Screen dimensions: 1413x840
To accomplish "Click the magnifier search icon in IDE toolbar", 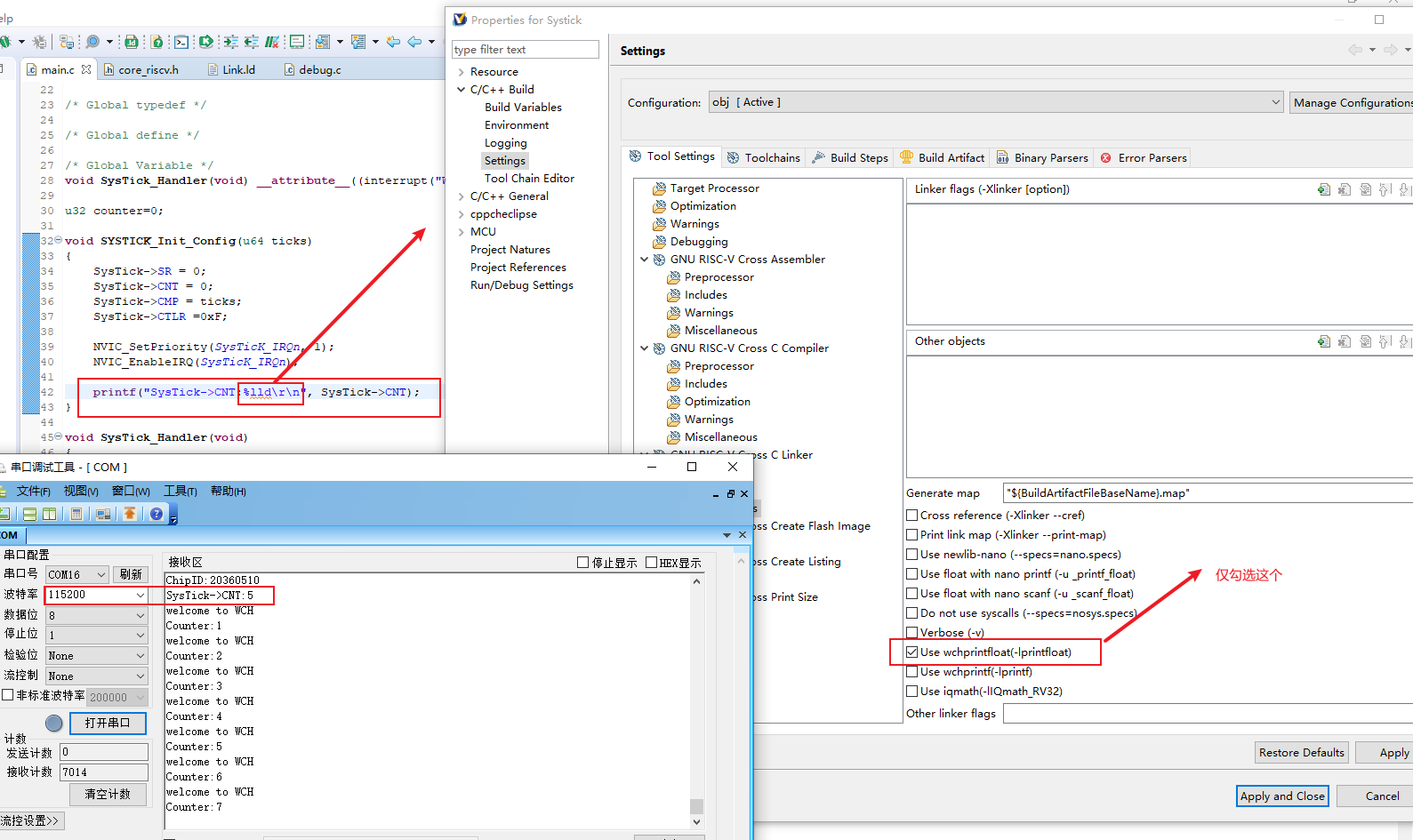I will pos(92,42).
